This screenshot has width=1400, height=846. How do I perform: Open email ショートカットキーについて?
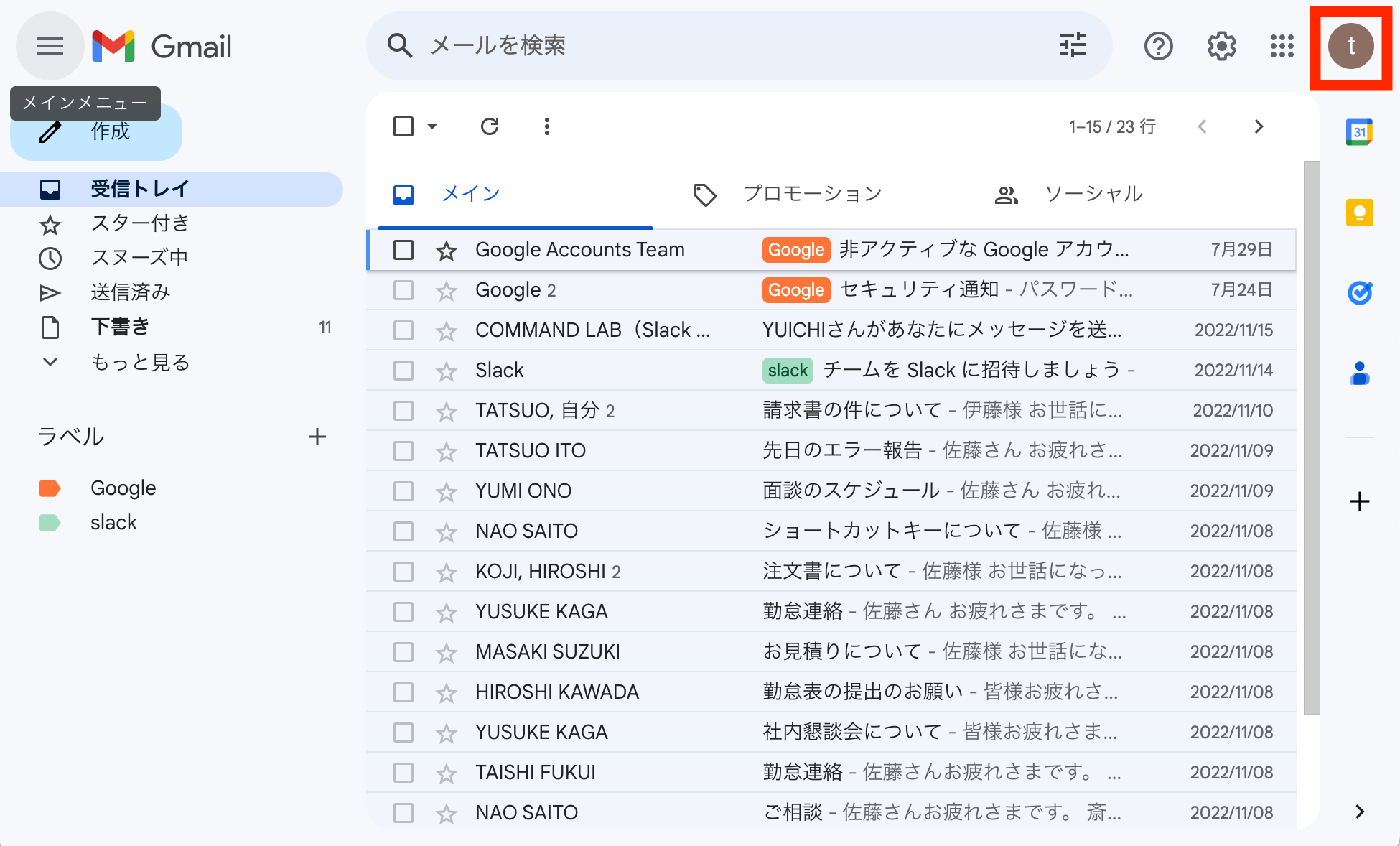point(831,531)
